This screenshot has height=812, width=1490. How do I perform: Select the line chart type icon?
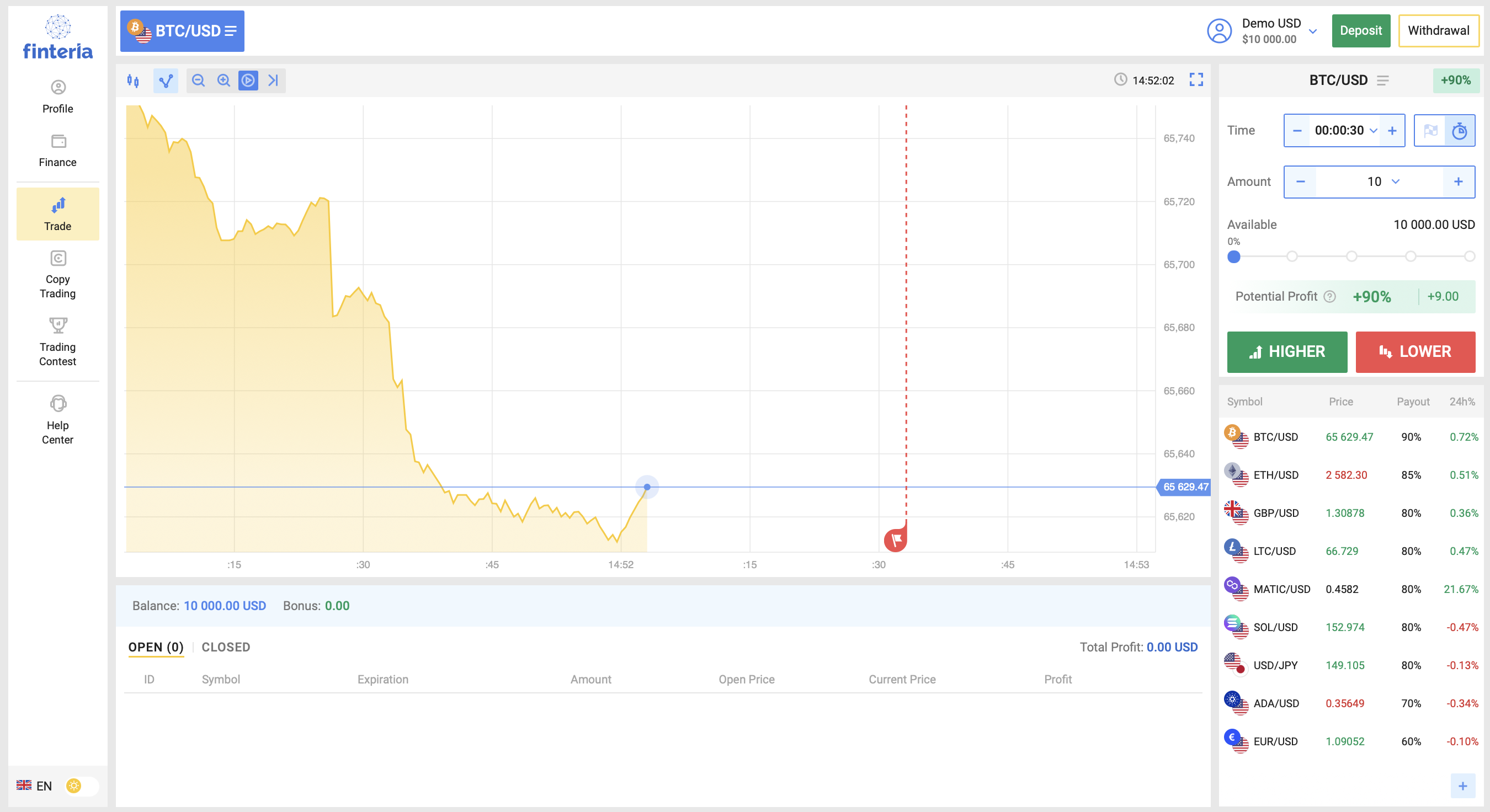166,81
